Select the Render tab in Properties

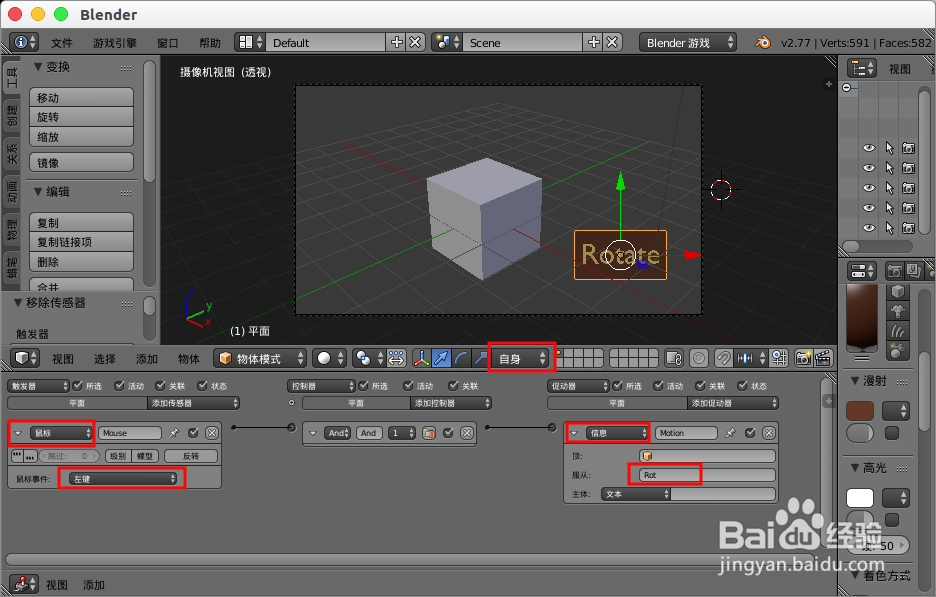point(894,271)
